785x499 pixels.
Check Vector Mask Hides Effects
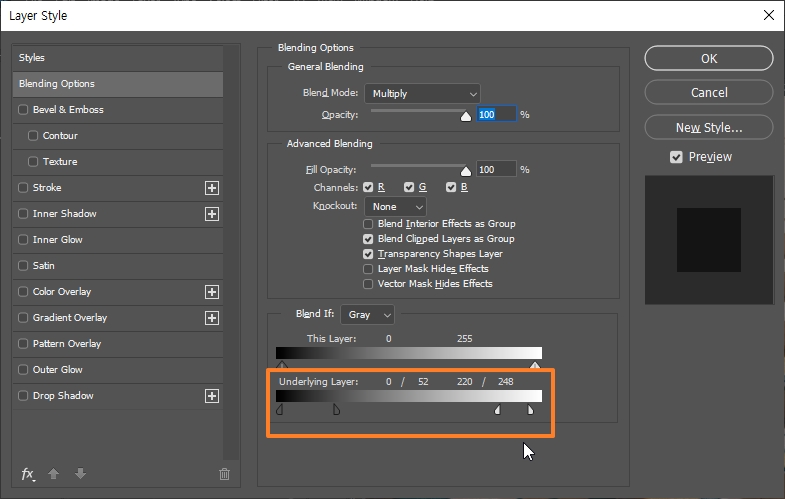click(x=368, y=284)
